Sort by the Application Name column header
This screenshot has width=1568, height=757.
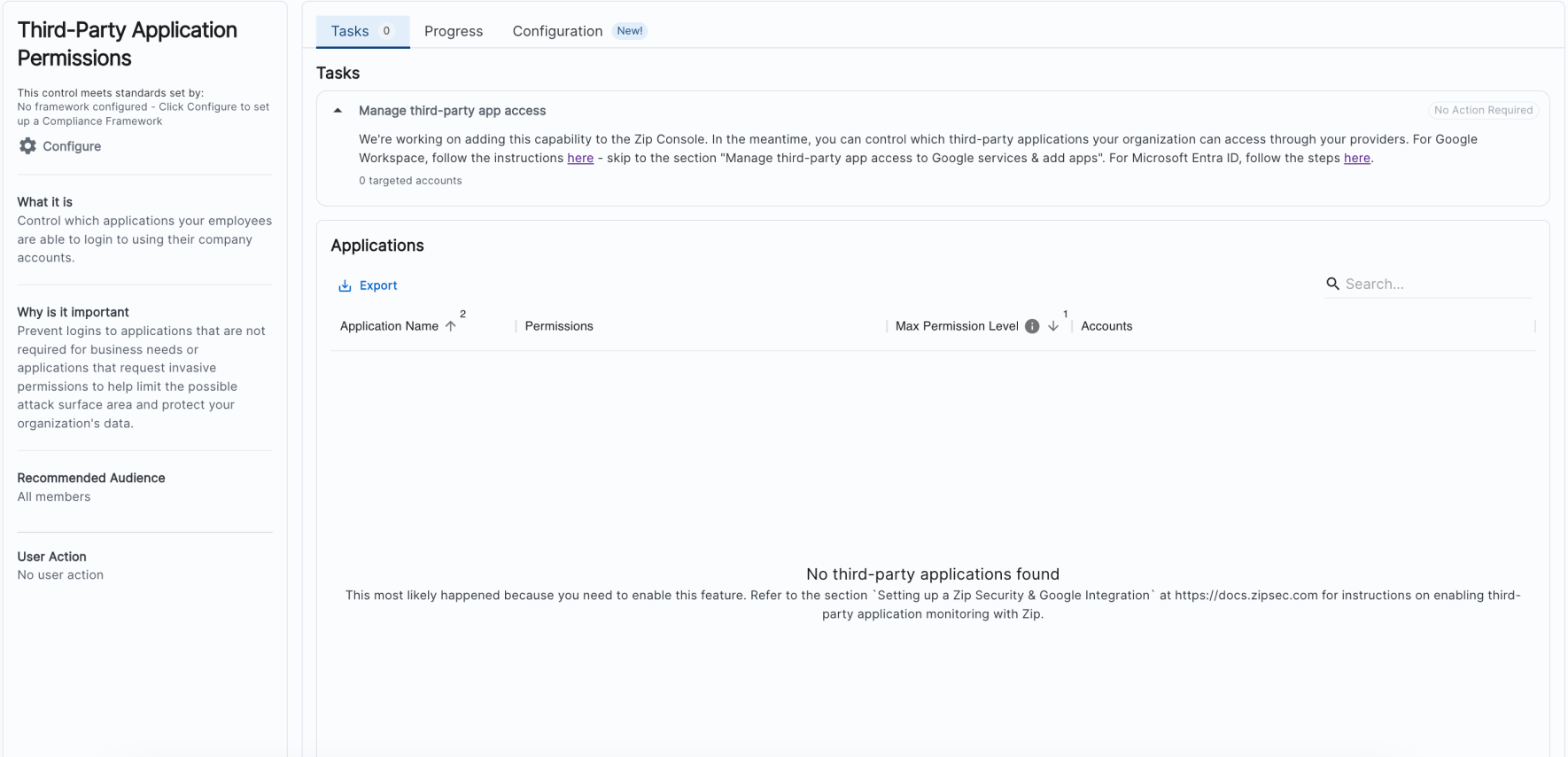coord(389,326)
